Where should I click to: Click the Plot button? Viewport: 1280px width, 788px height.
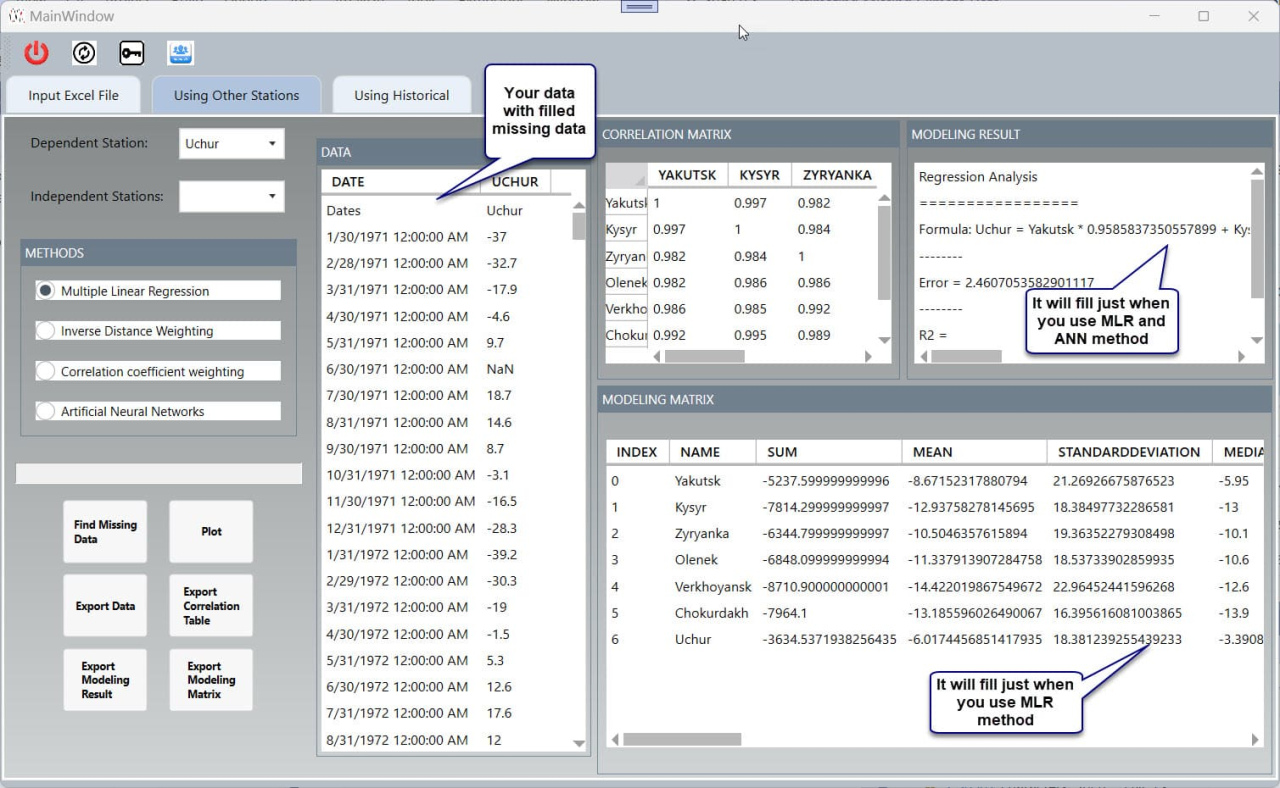[x=211, y=532]
